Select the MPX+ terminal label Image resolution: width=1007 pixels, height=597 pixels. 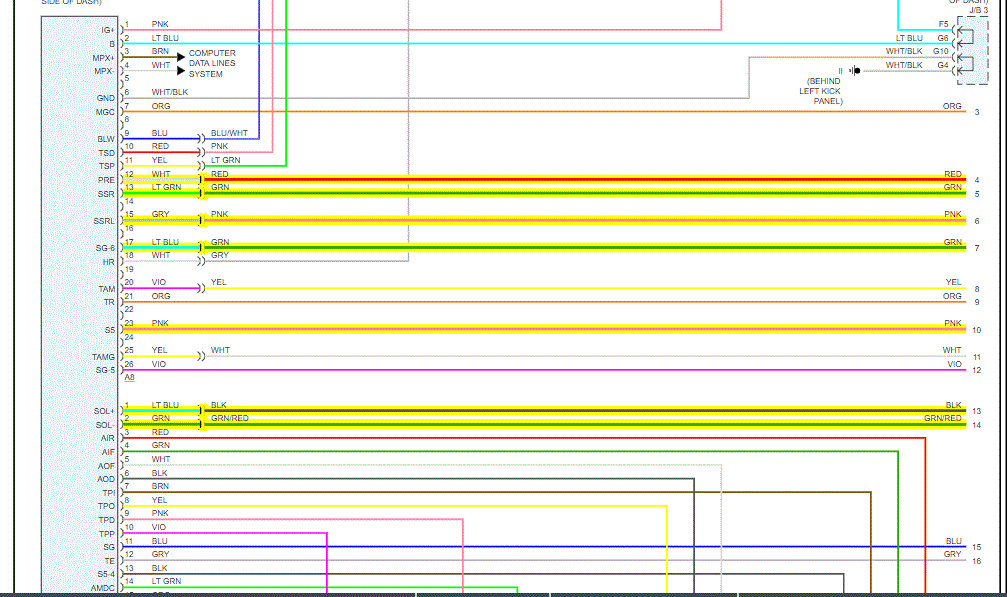click(103, 58)
